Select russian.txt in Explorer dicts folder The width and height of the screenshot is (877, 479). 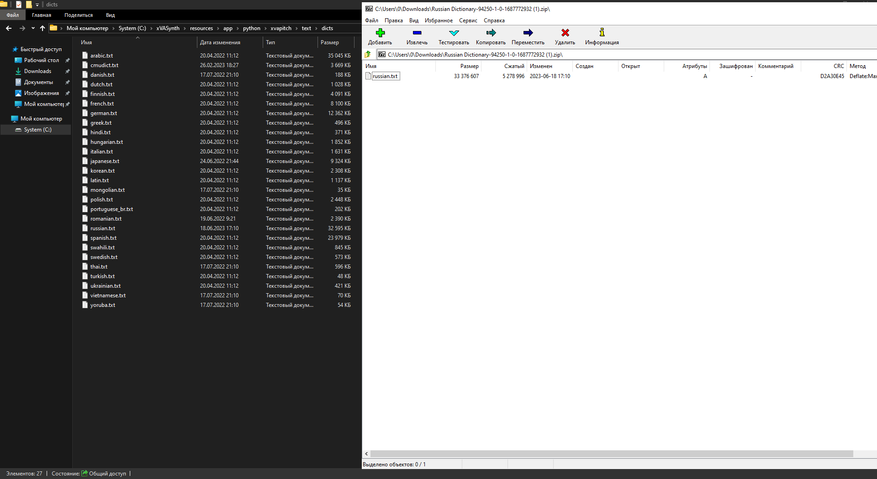(x=102, y=228)
